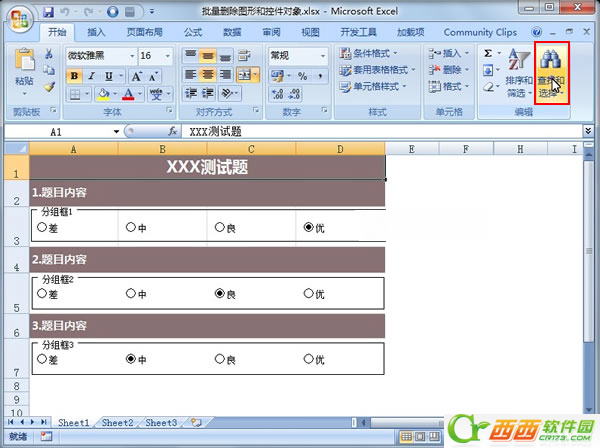Switch to the 插入 ribbon tab
The height and width of the screenshot is (448, 600).
[97, 32]
